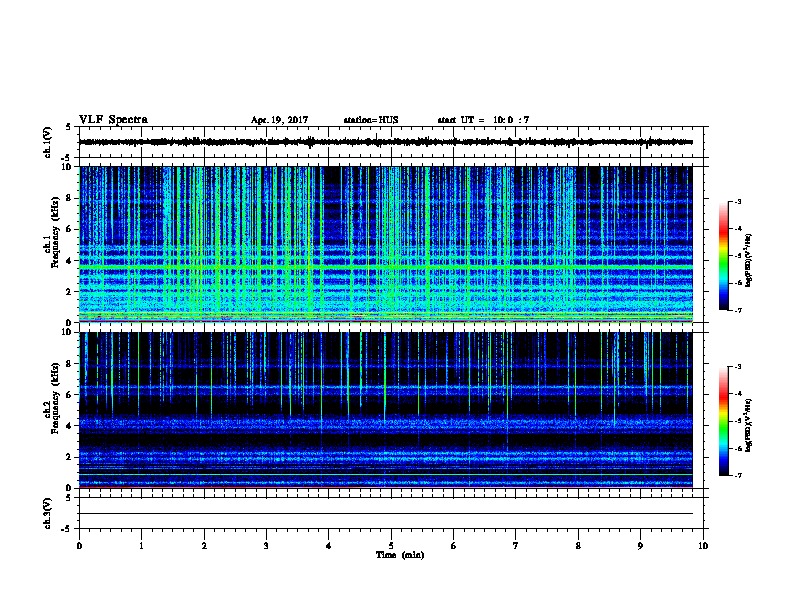This screenshot has height=612, width=792.
Task: Click the ch.1 spectrogram plot
Action: tap(386, 244)
